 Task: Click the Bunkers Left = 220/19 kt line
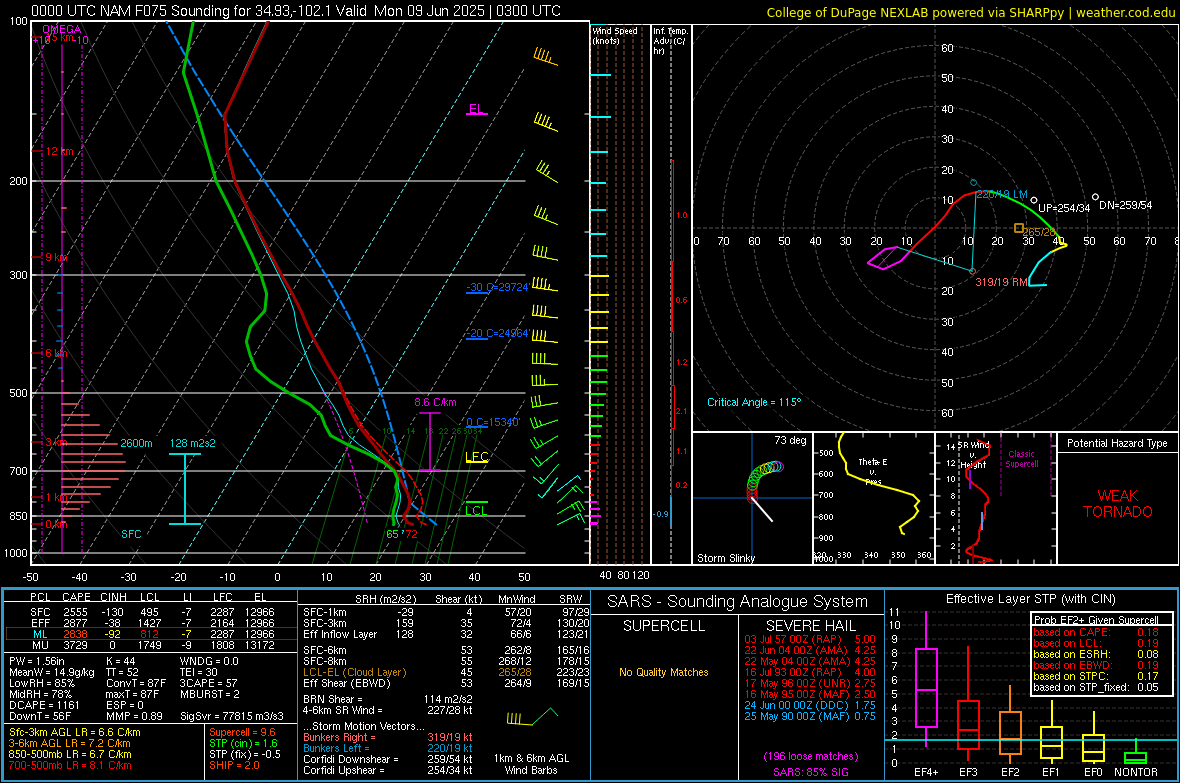coord(387,748)
